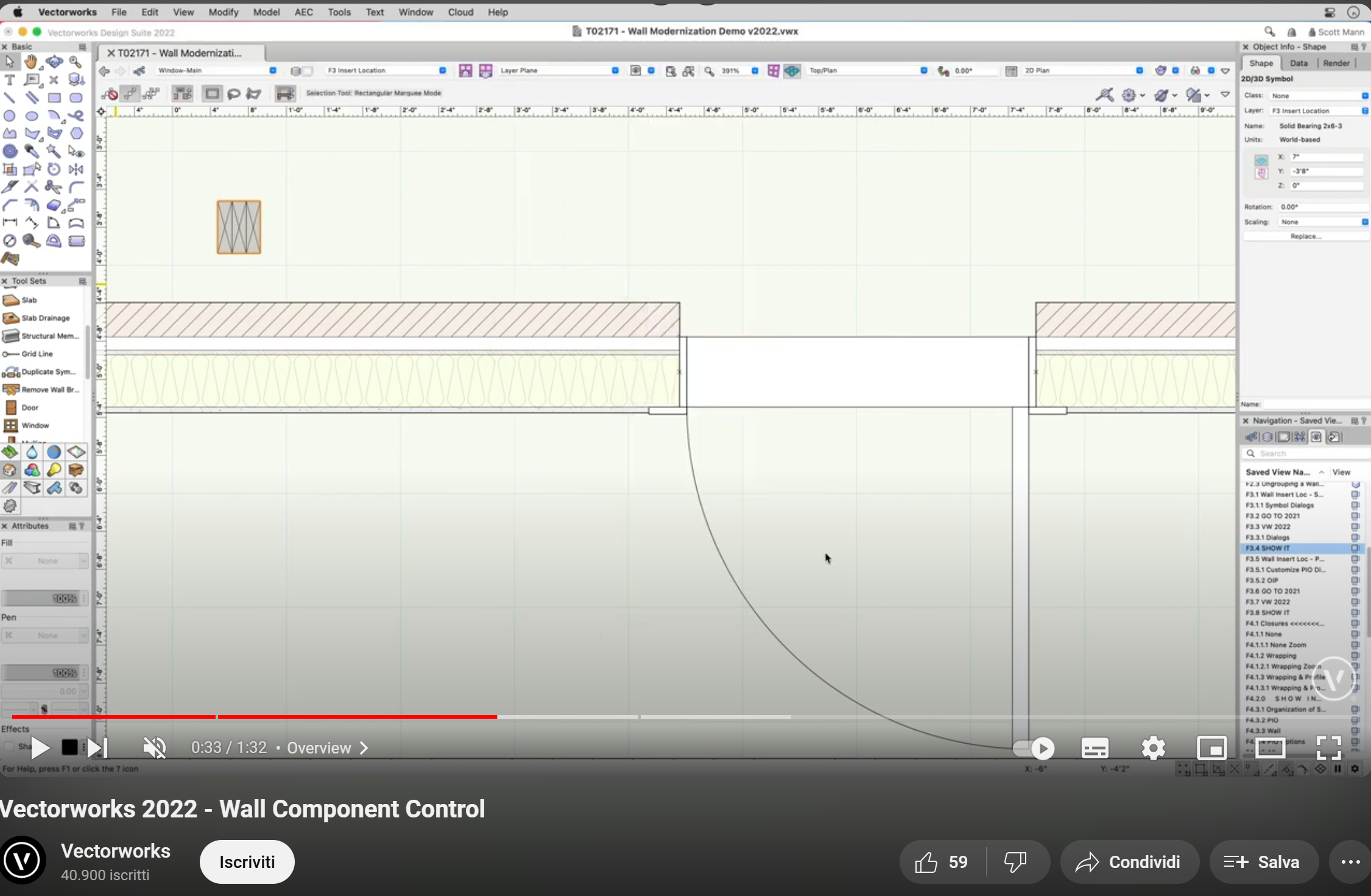Image resolution: width=1371 pixels, height=896 pixels.
Task: Open the view mode dropdown showing Top/Plan
Action: tap(925, 70)
